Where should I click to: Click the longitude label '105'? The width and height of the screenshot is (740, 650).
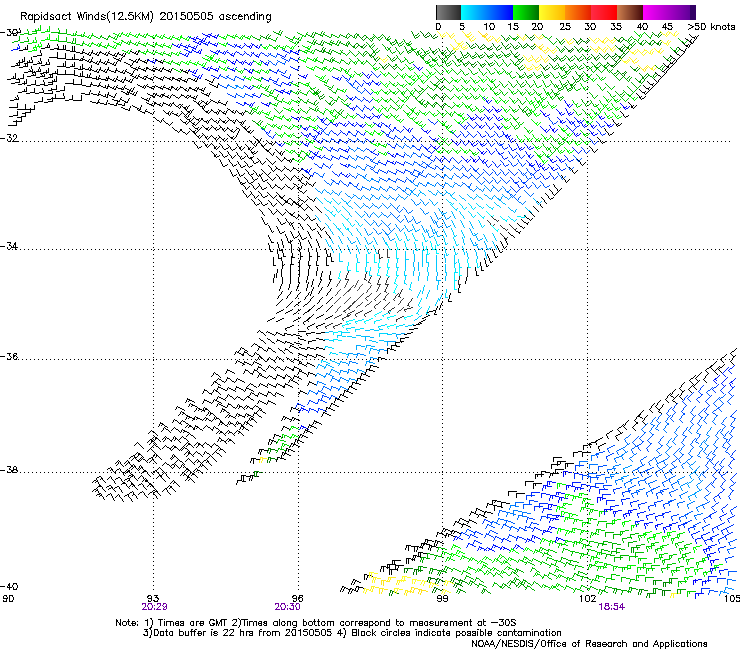pyautogui.click(x=732, y=599)
